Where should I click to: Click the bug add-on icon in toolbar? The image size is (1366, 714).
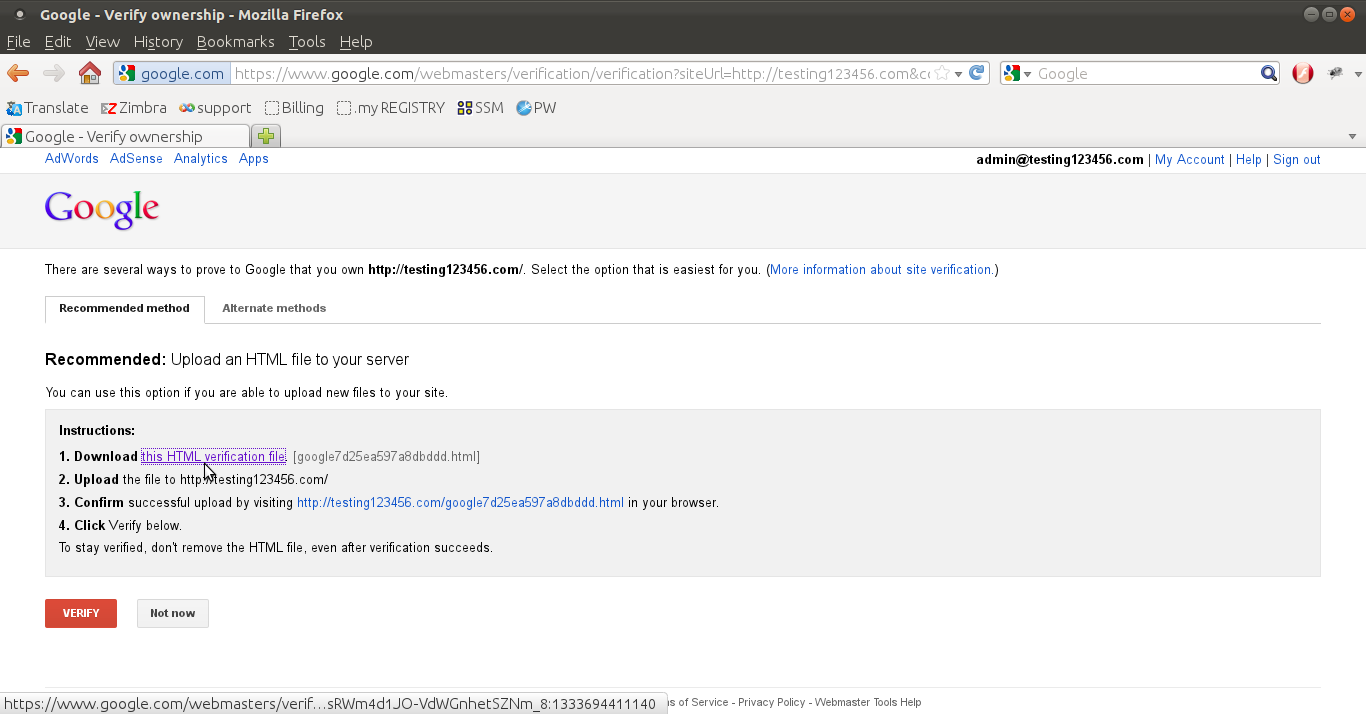coord(1335,73)
